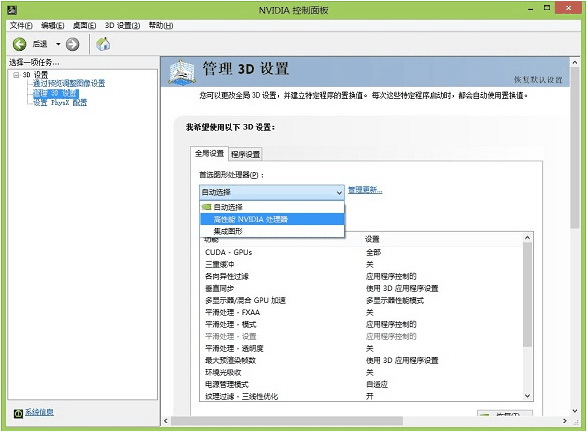
Task: Click the green Back arrow icon
Action: 19,44
